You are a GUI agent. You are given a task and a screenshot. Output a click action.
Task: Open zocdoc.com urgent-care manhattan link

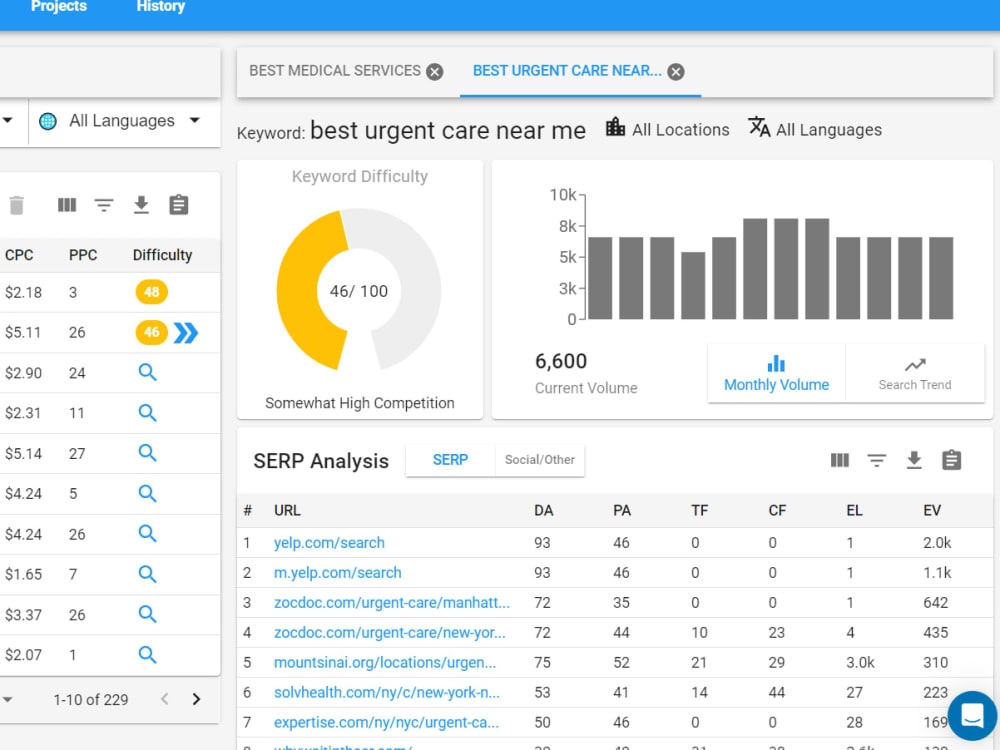[x=392, y=603]
